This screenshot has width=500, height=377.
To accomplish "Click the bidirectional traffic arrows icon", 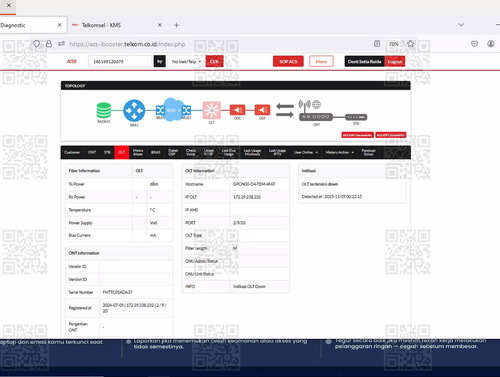I will click(x=285, y=110).
